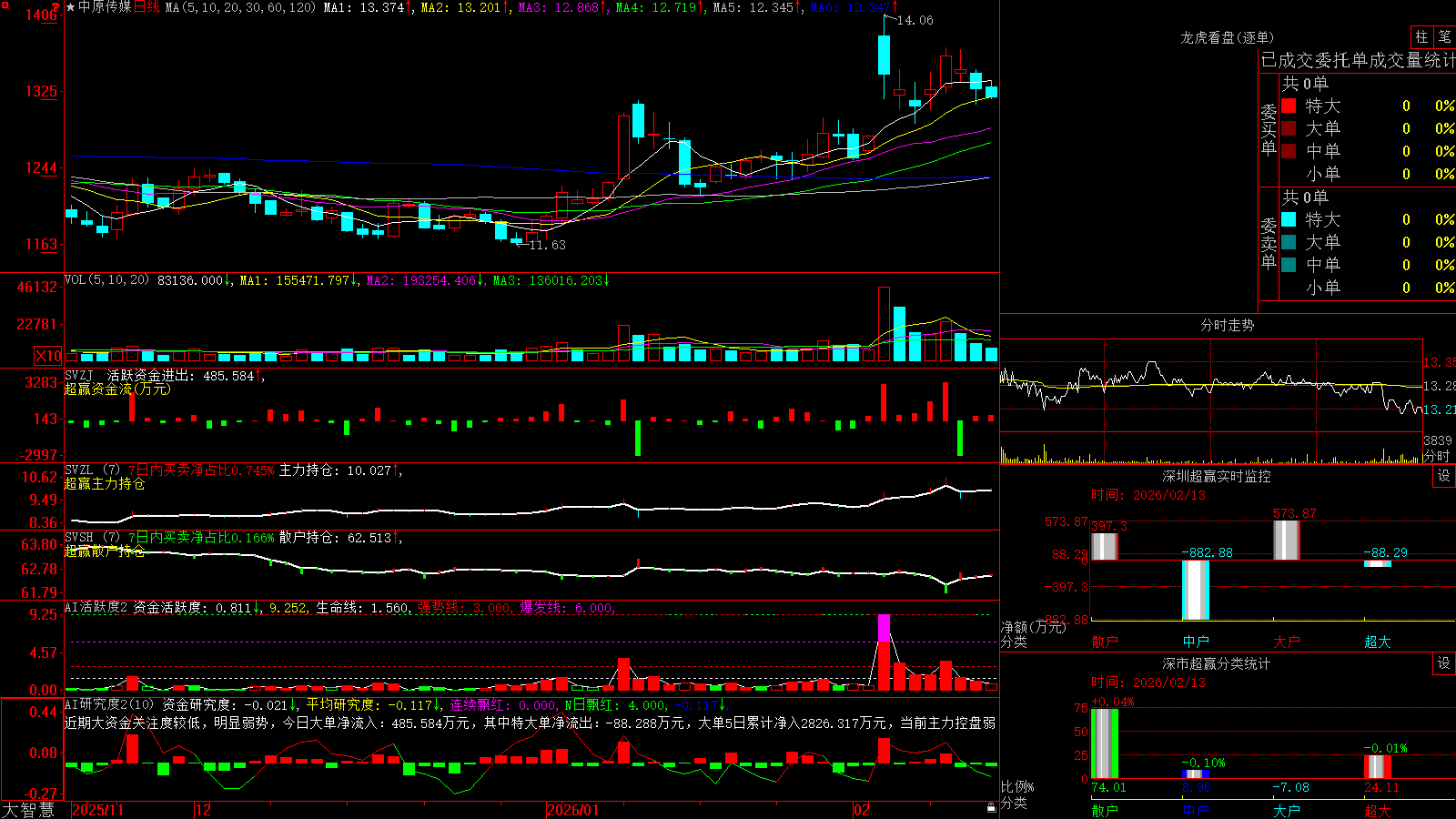Click the 14.06 high price annotation
The height and width of the screenshot is (819, 1456).
coord(915,20)
